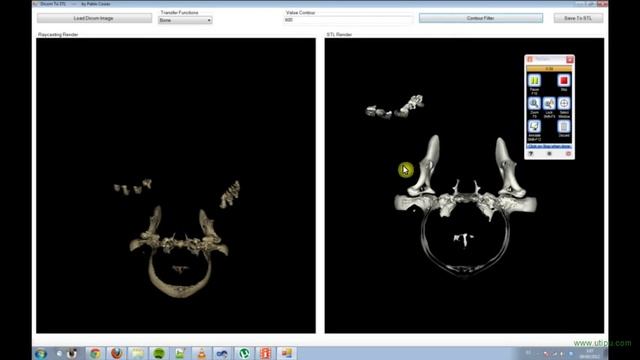Image resolution: width=640 pixels, height=360 pixels.
Task: Click the clock in the system tray
Action: (x=590, y=354)
